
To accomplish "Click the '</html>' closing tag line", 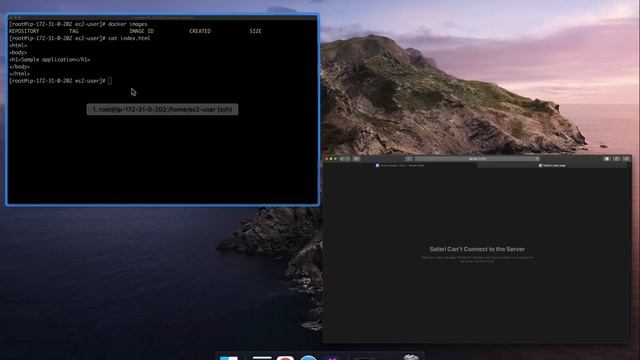I will (x=19, y=74).
